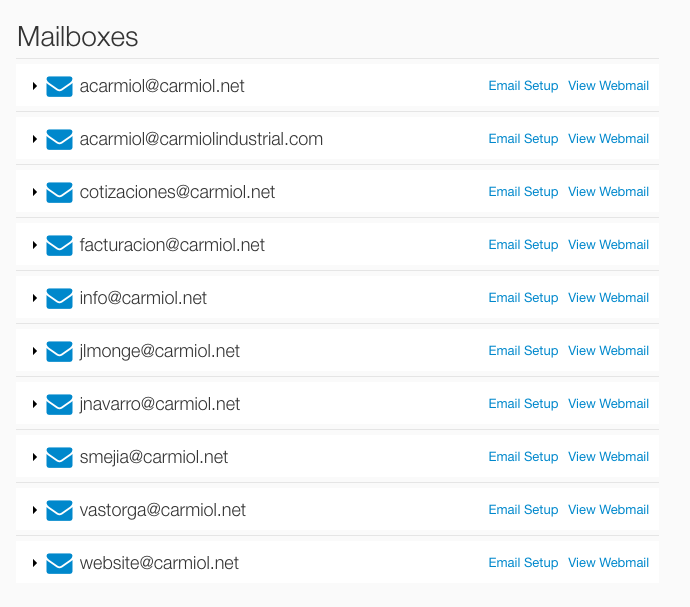
Task: View Webmail for website@carmiol.net
Action: (x=608, y=563)
